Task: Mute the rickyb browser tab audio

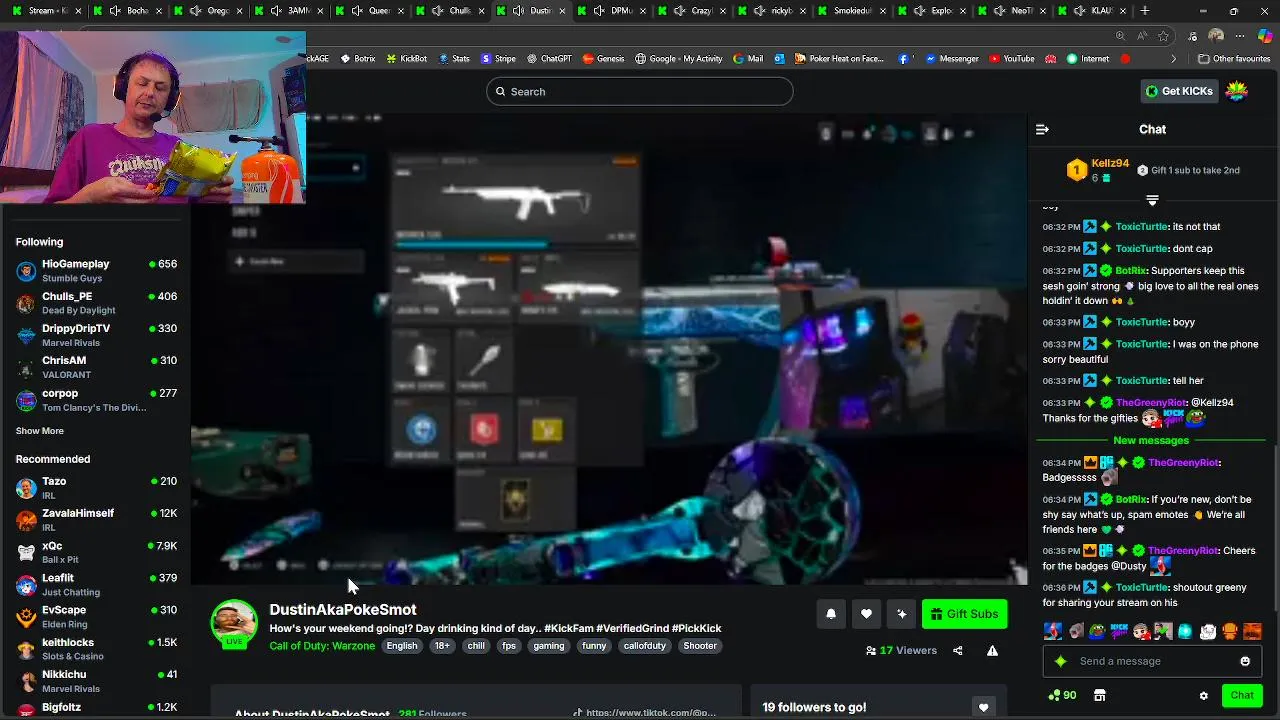Action: click(761, 11)
